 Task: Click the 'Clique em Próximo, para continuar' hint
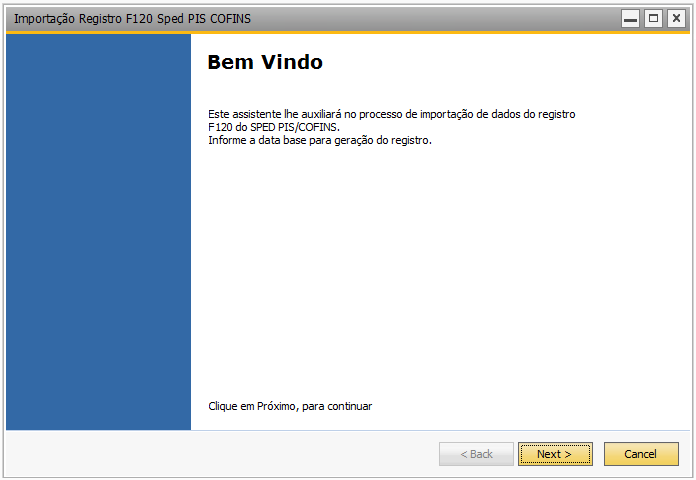click(290, 406)
